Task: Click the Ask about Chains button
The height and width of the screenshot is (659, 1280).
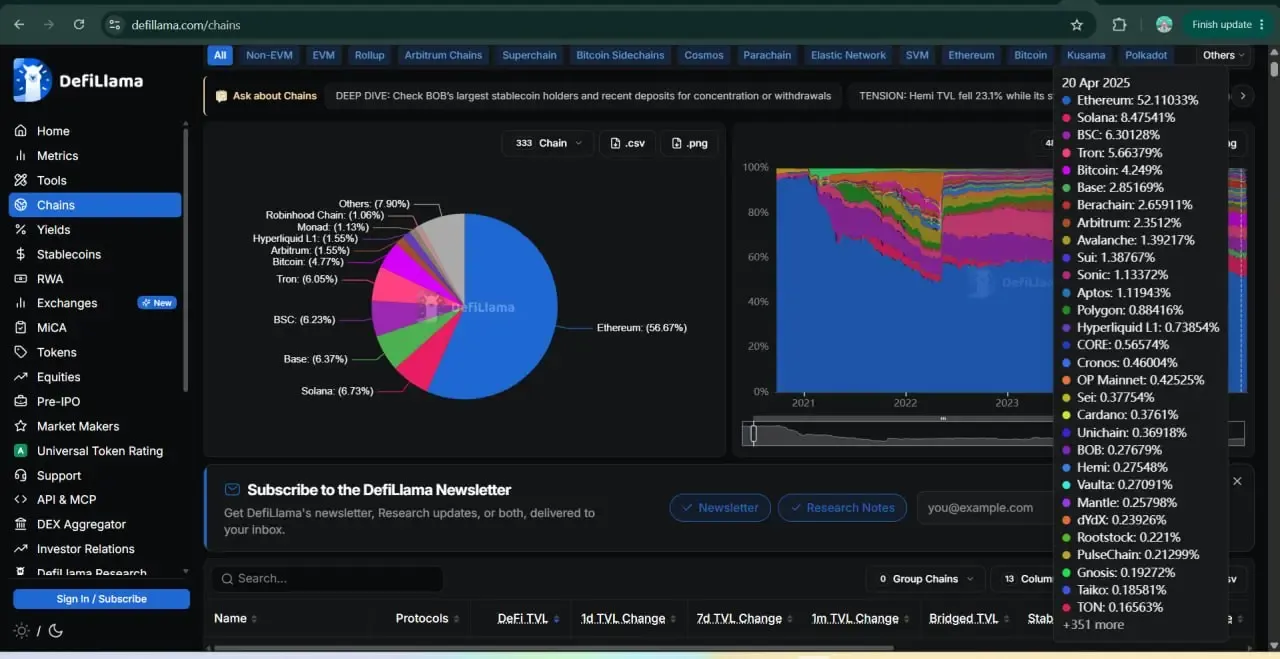Action: [x=266, y=96]
